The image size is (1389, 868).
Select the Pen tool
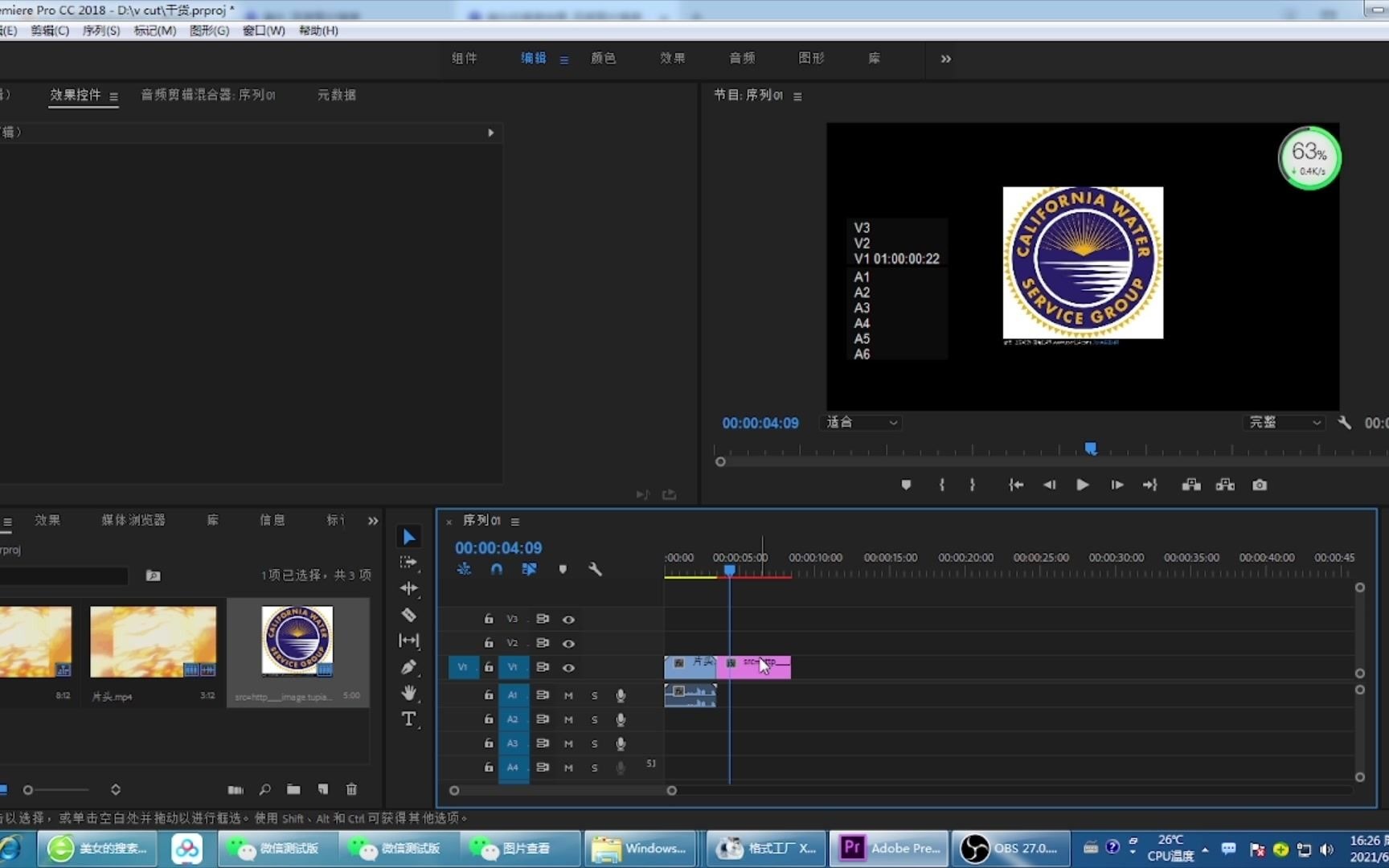click(409, 667)
